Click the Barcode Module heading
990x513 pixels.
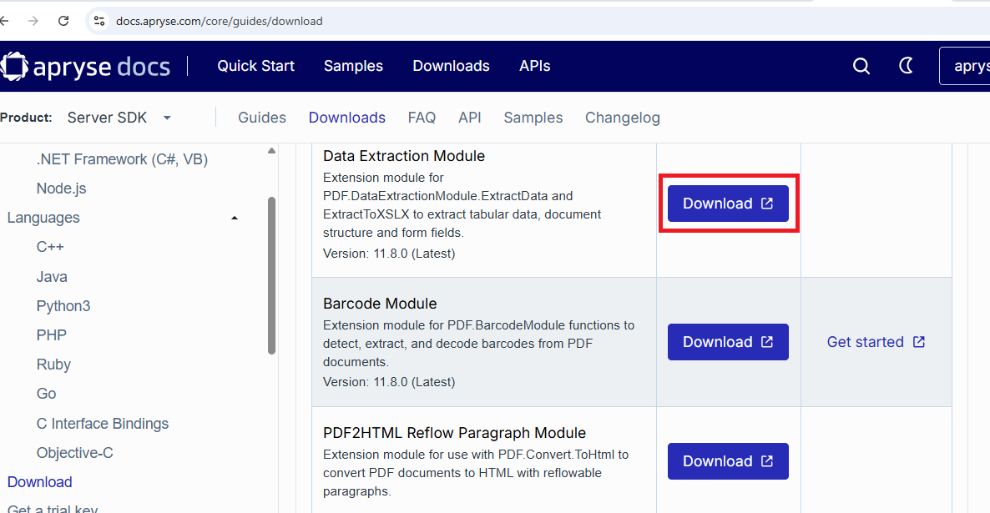(x=380, y=304)
